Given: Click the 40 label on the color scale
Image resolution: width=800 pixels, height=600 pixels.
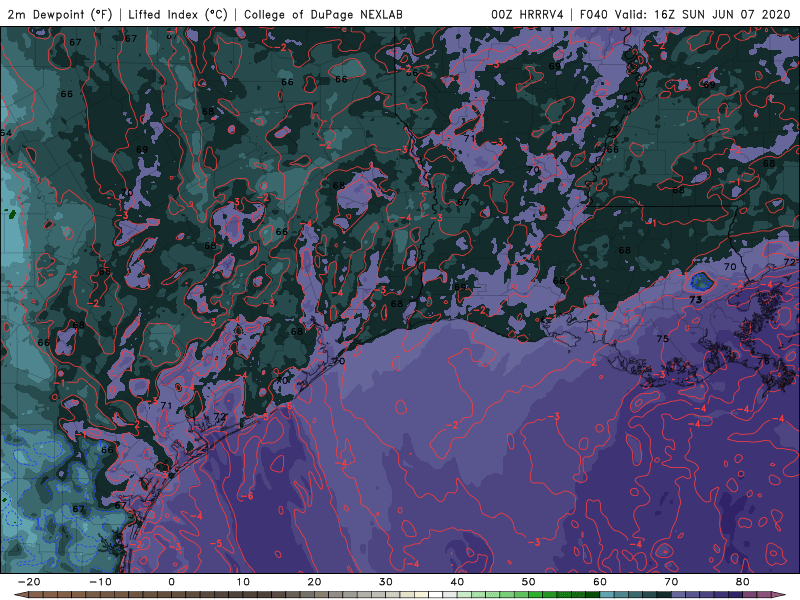Looking at the screenshot, I should (x=457, y=582).
